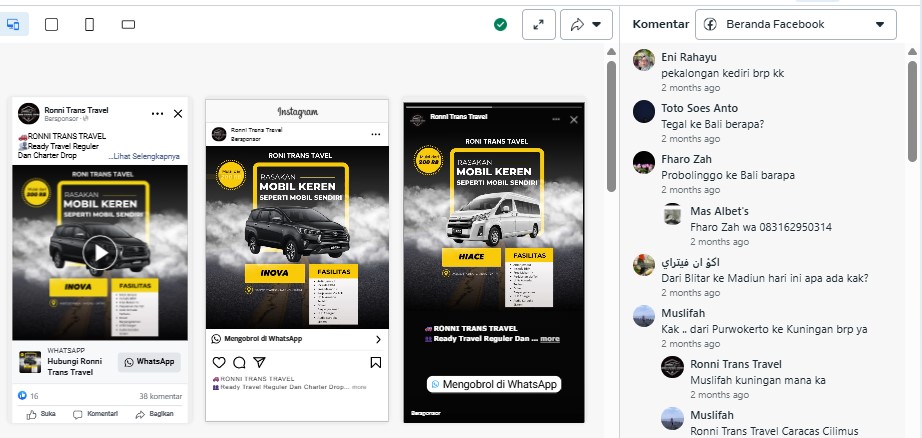Image resolution: width=922 pixels, height=438 pixels.
Task: Play the Facebook ad video
Action: [100, 253]
